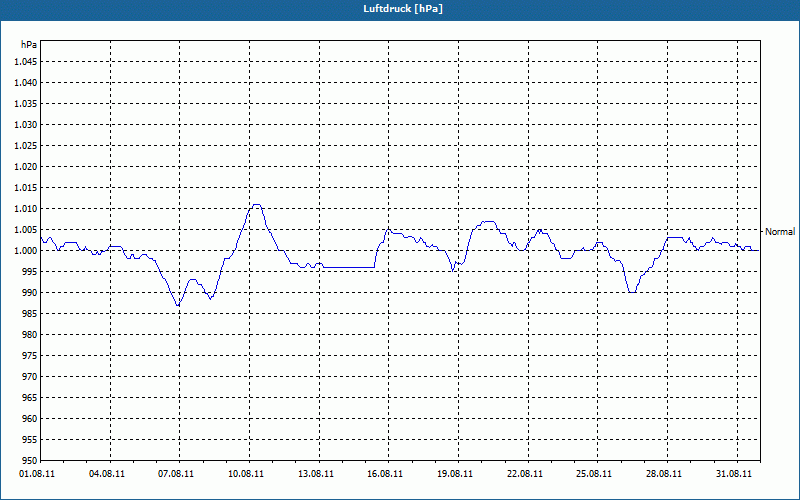Click the 1.040 y-axis value

[26, 83]
